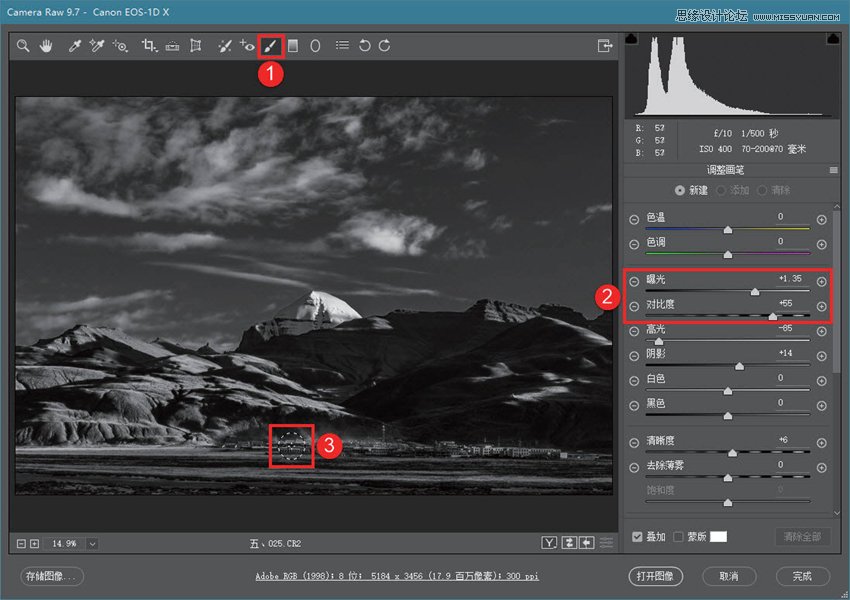850x600 pixels.
Task: Select the Color Sampler tool
Action: pyautogui.click(x=97, y=46)
